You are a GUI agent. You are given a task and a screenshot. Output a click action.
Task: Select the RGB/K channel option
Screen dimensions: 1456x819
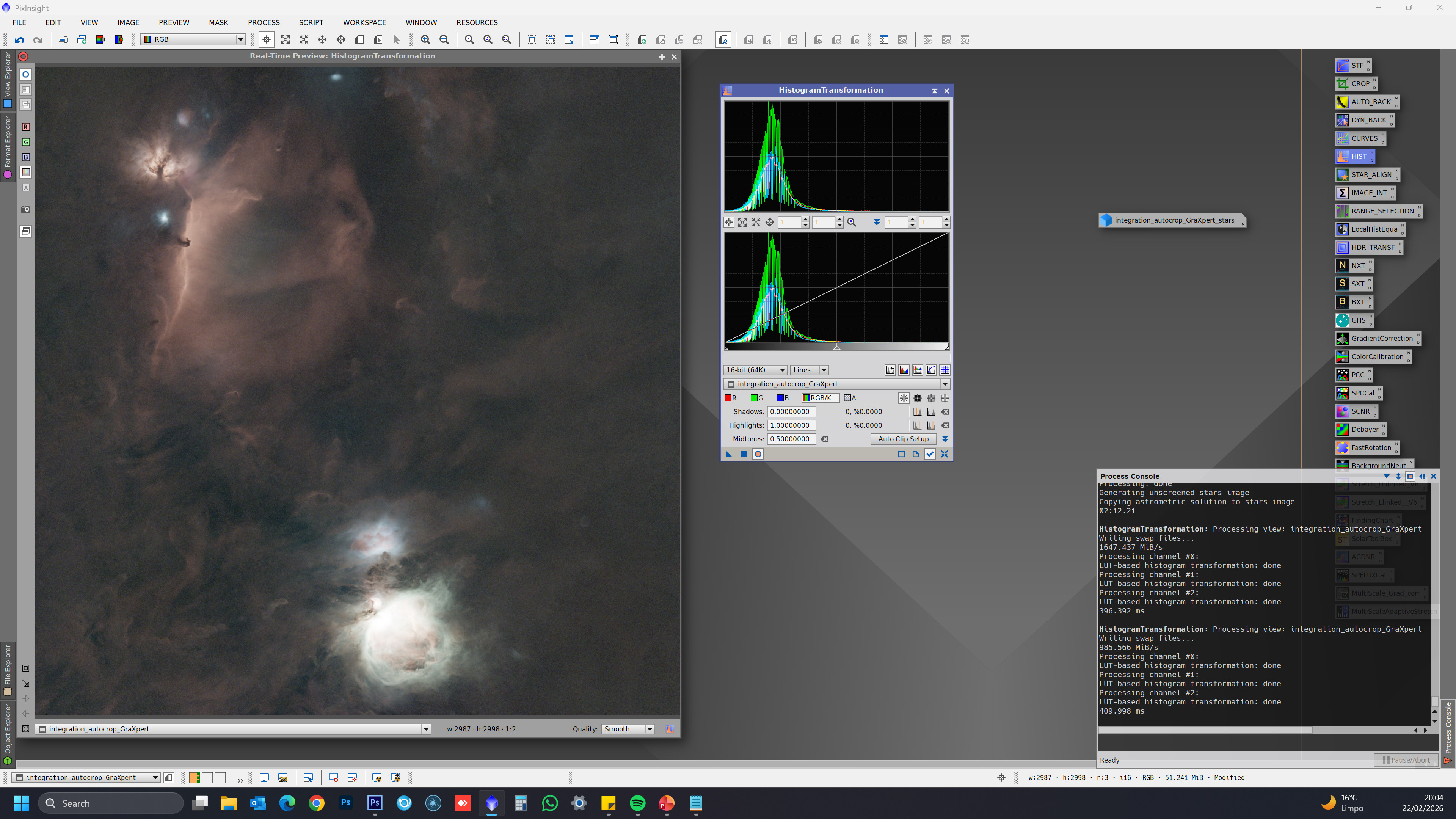click(818, 398)
